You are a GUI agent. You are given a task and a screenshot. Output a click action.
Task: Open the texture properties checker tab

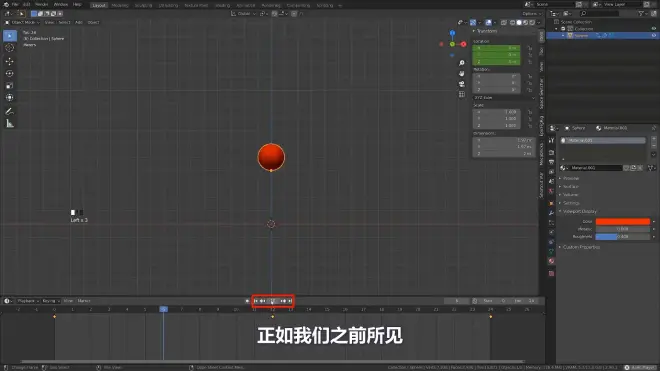(x=551, y=274)
